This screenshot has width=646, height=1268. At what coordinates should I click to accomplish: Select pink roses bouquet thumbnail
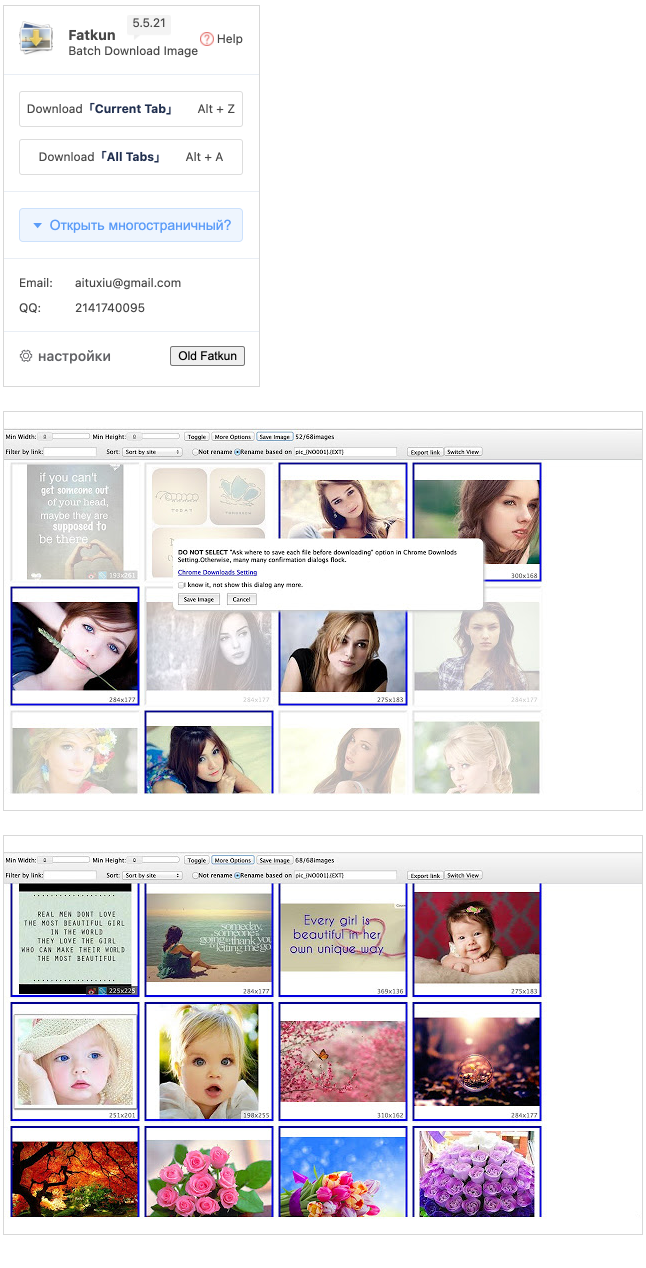[209, 1172]
